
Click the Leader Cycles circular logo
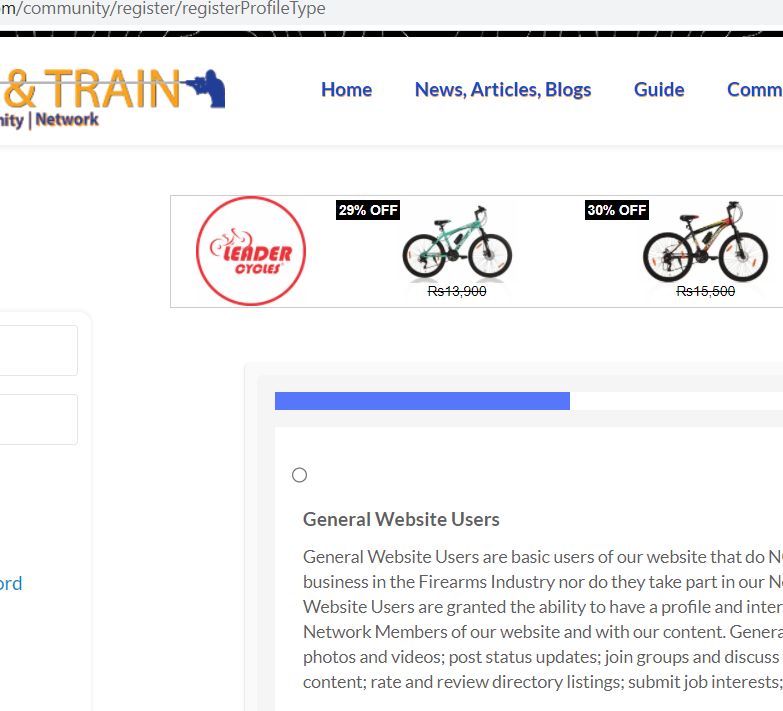tap(251, 251)
